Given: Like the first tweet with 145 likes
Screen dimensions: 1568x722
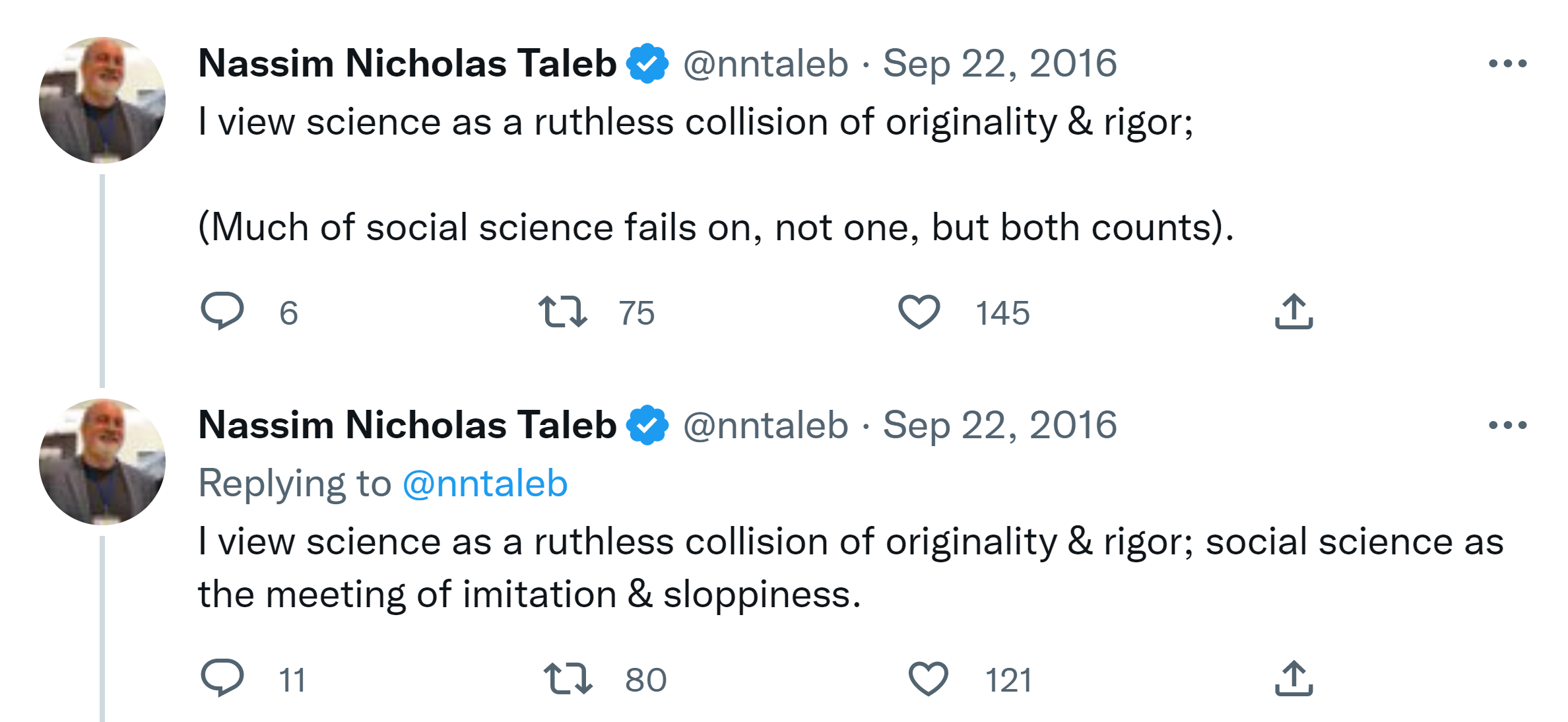Looking at the screenshot, I should (x=919, y=312).
